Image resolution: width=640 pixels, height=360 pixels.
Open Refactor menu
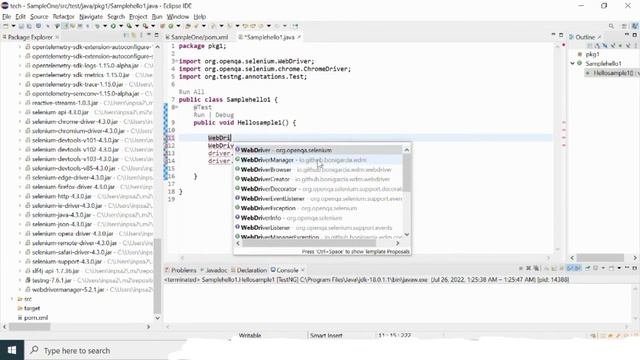[x=63, y=17]
